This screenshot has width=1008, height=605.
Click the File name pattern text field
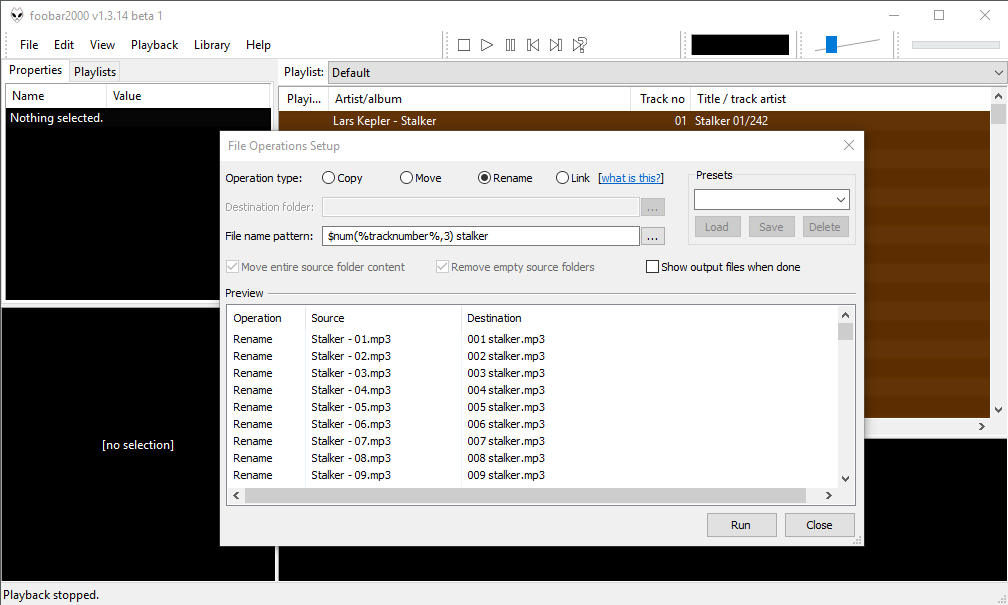click(x=480, y=237)
